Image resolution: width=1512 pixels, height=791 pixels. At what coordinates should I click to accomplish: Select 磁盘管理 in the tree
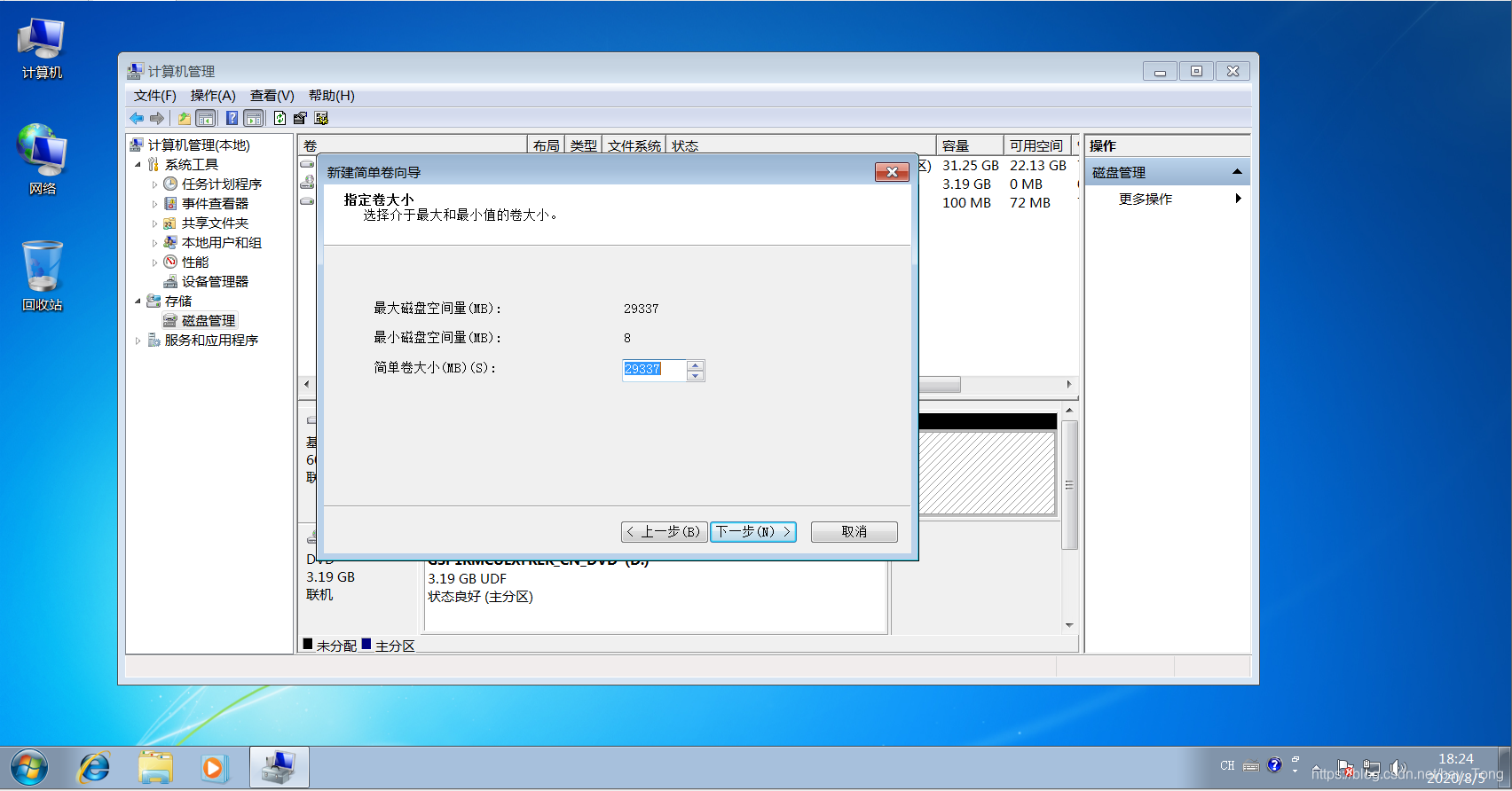pyautogui.click(x=209, y=321)
